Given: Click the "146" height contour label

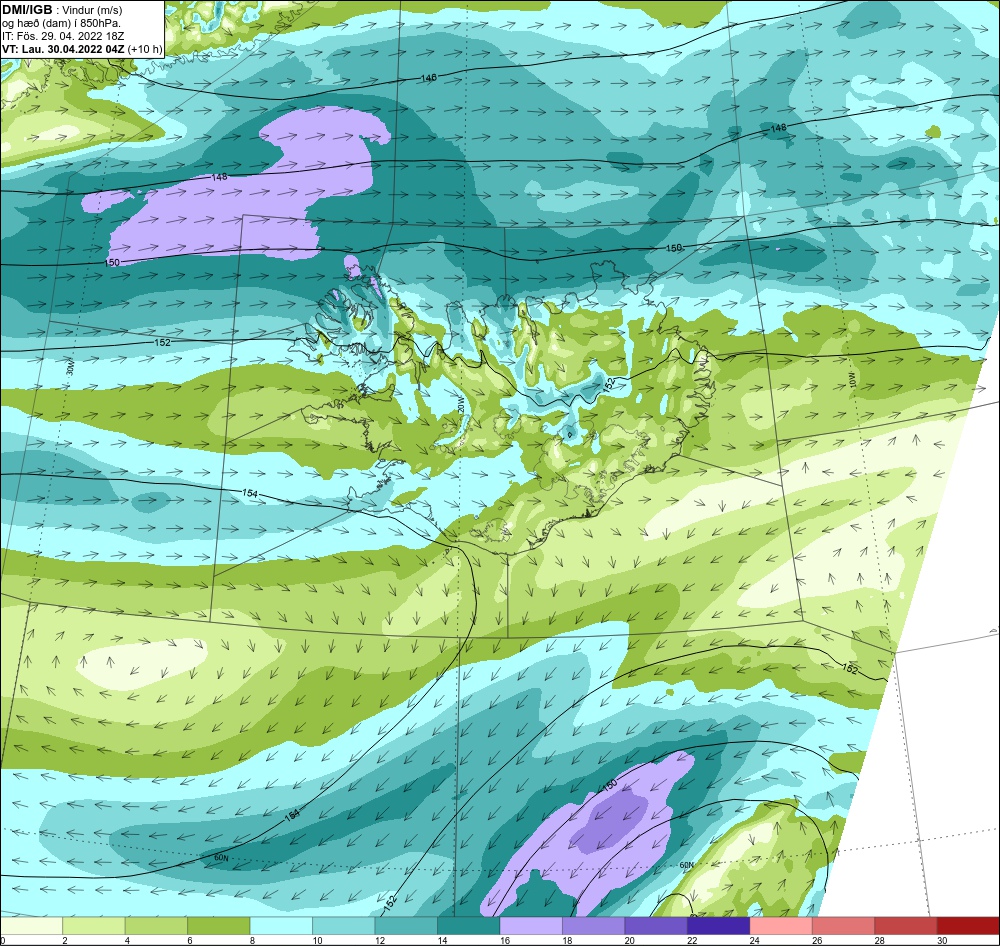Looking at the screenshot, I should tap(429, 78).
